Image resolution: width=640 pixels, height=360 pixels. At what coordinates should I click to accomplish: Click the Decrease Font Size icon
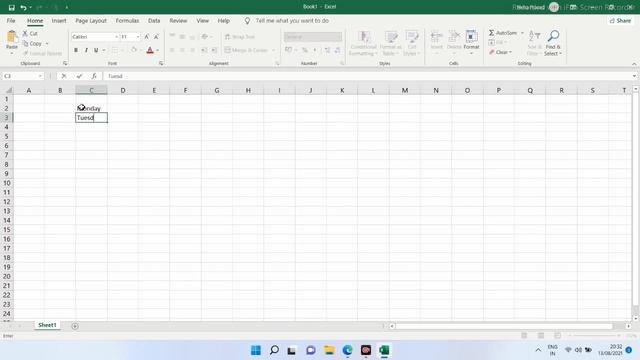point(156,37)
